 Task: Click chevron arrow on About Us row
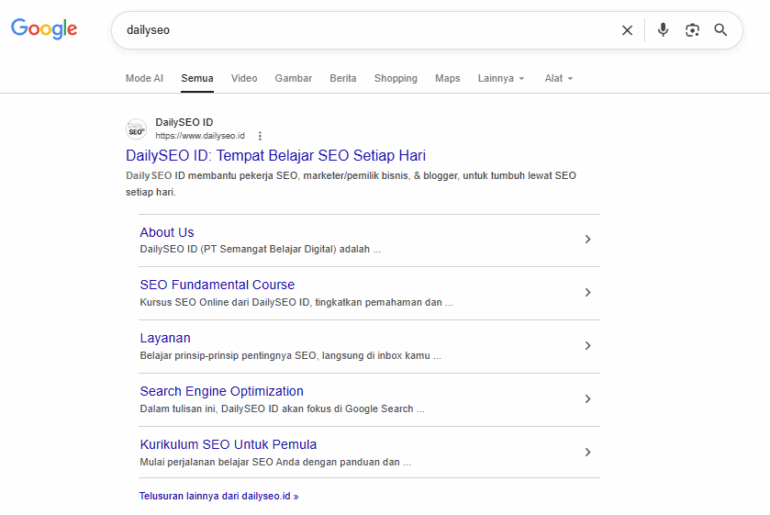click(588, 239)
